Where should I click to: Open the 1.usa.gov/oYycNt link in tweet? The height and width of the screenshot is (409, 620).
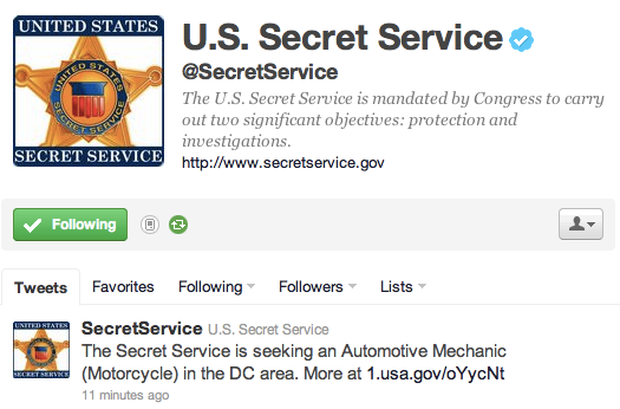coord(436,373)
